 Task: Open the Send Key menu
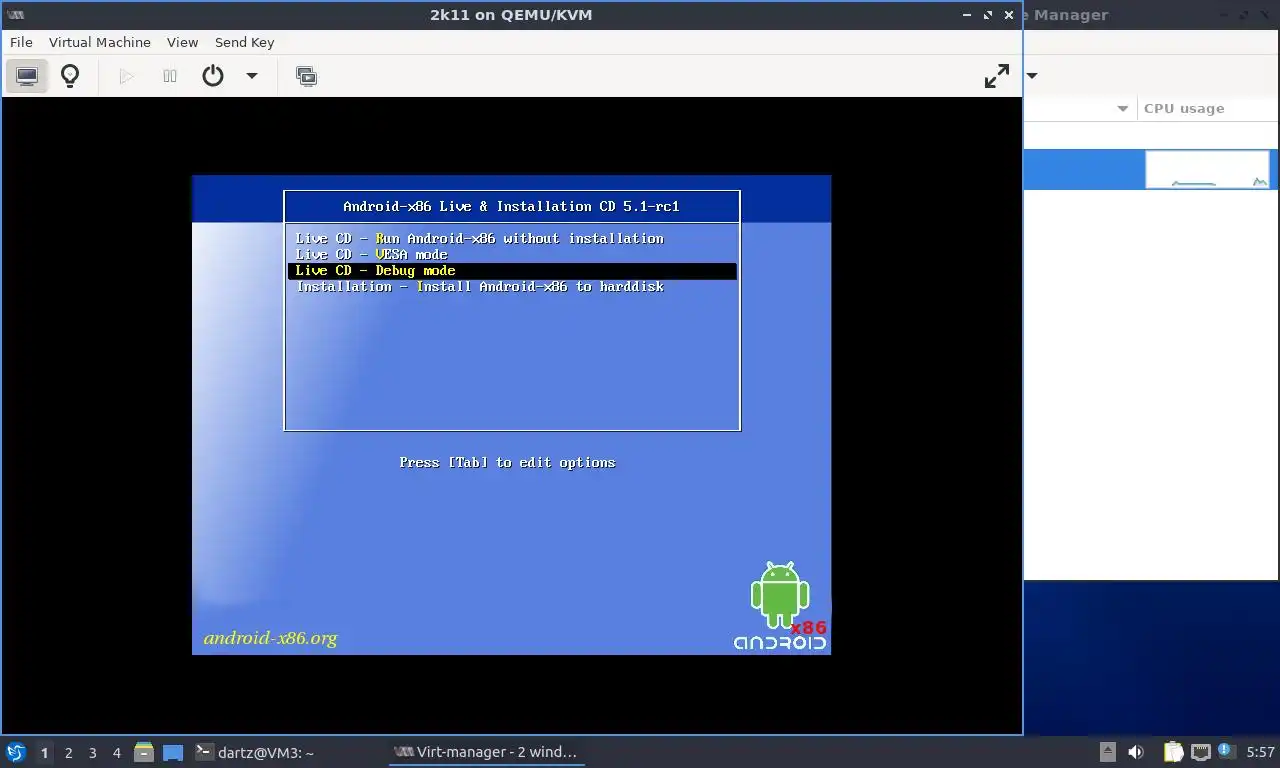point(244,42)
